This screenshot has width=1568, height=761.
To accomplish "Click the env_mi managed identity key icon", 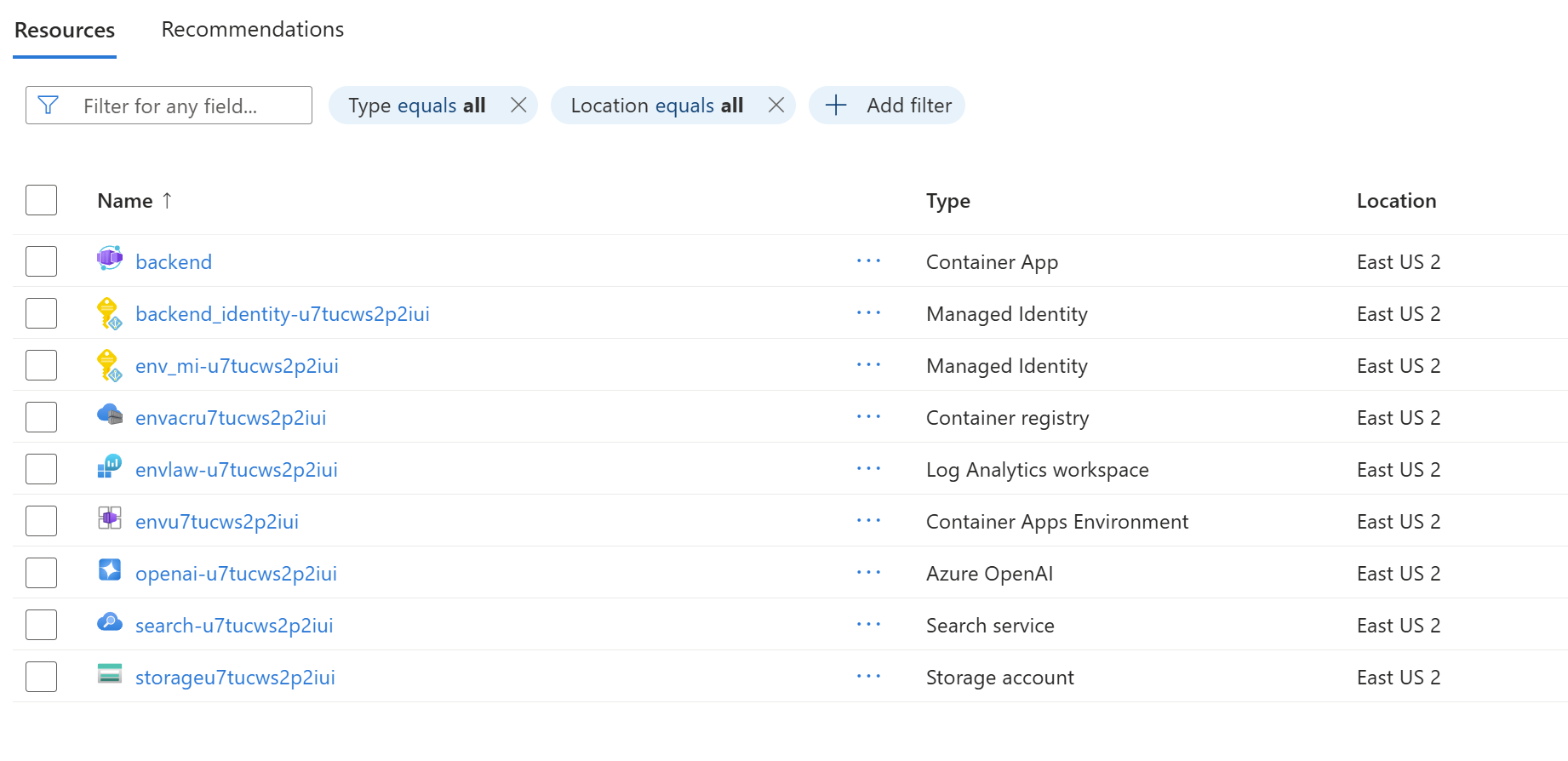I will pos(109,365).
